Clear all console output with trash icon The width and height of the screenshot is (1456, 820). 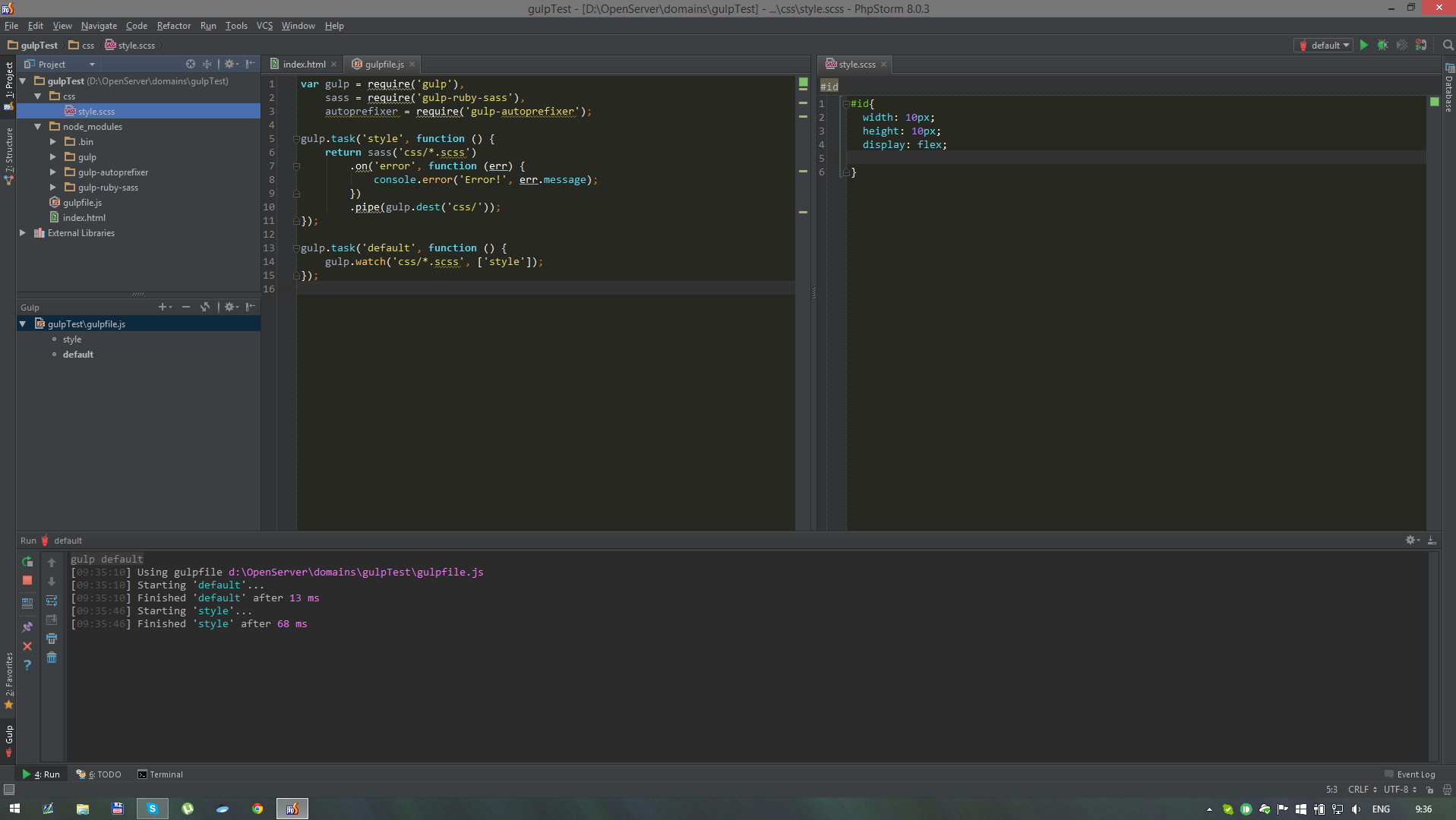tap(52, 658)
